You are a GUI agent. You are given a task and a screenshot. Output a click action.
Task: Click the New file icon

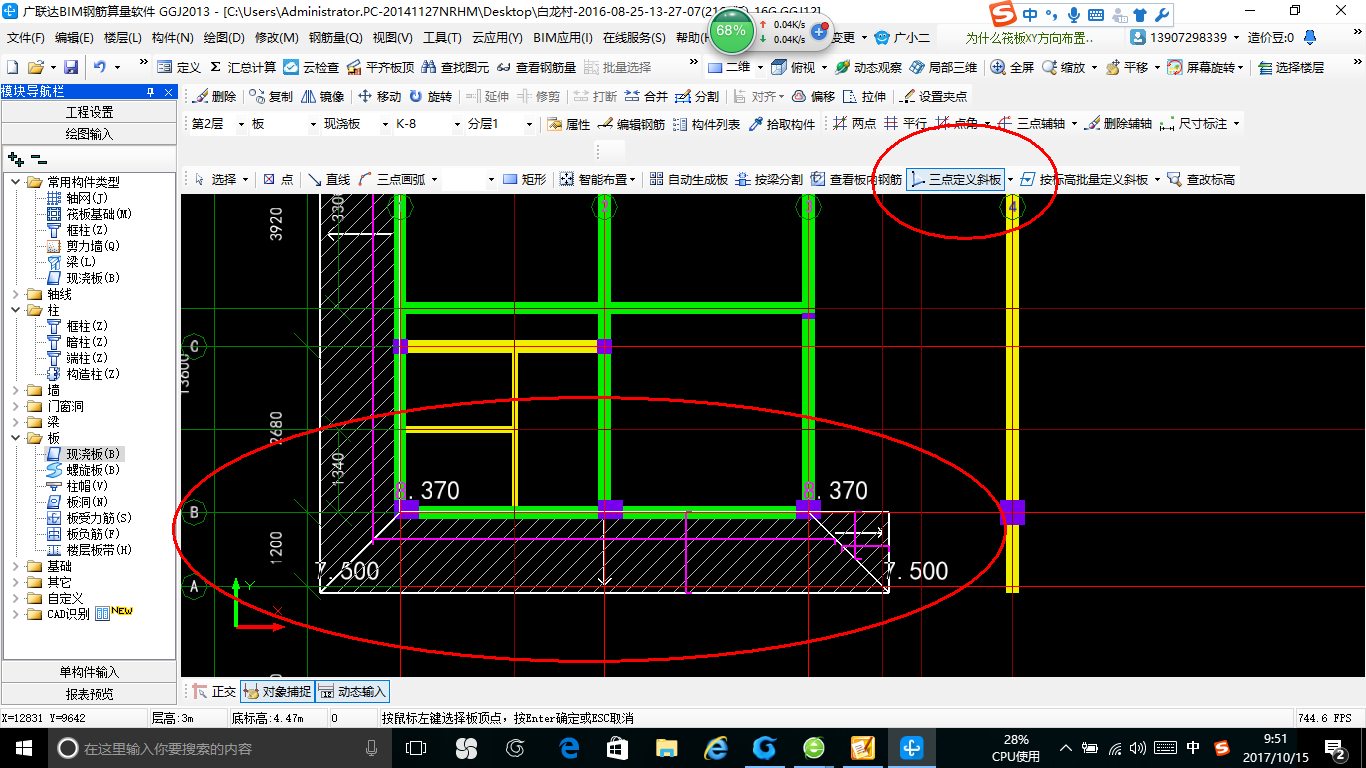pyautogui.click(x=12, y=67)
